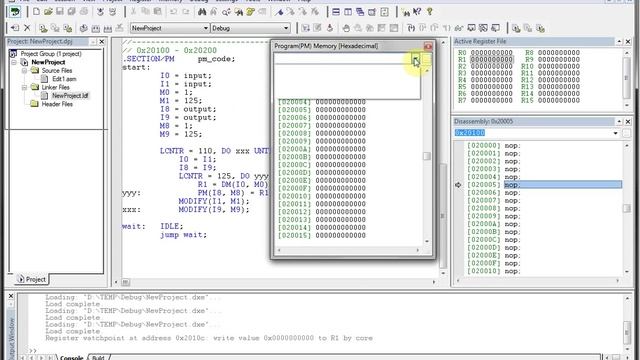640x360 pixels.
Task: Open the Debug configuration dropdown
Action: tap(286, 28)
